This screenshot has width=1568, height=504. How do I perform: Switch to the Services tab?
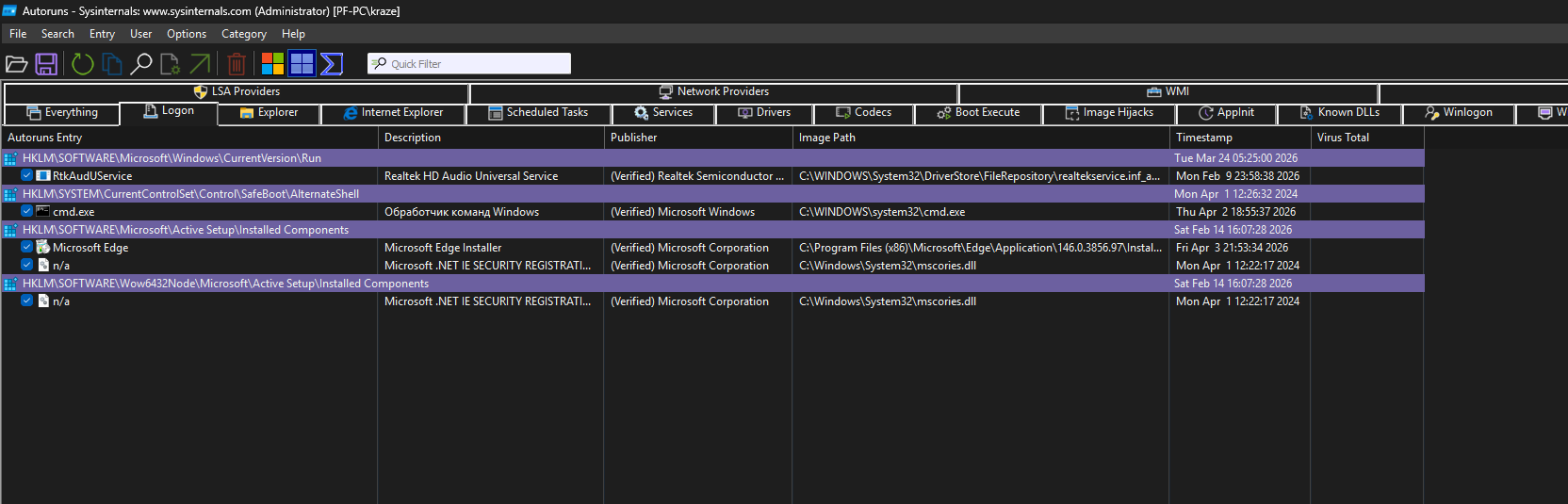663,113
